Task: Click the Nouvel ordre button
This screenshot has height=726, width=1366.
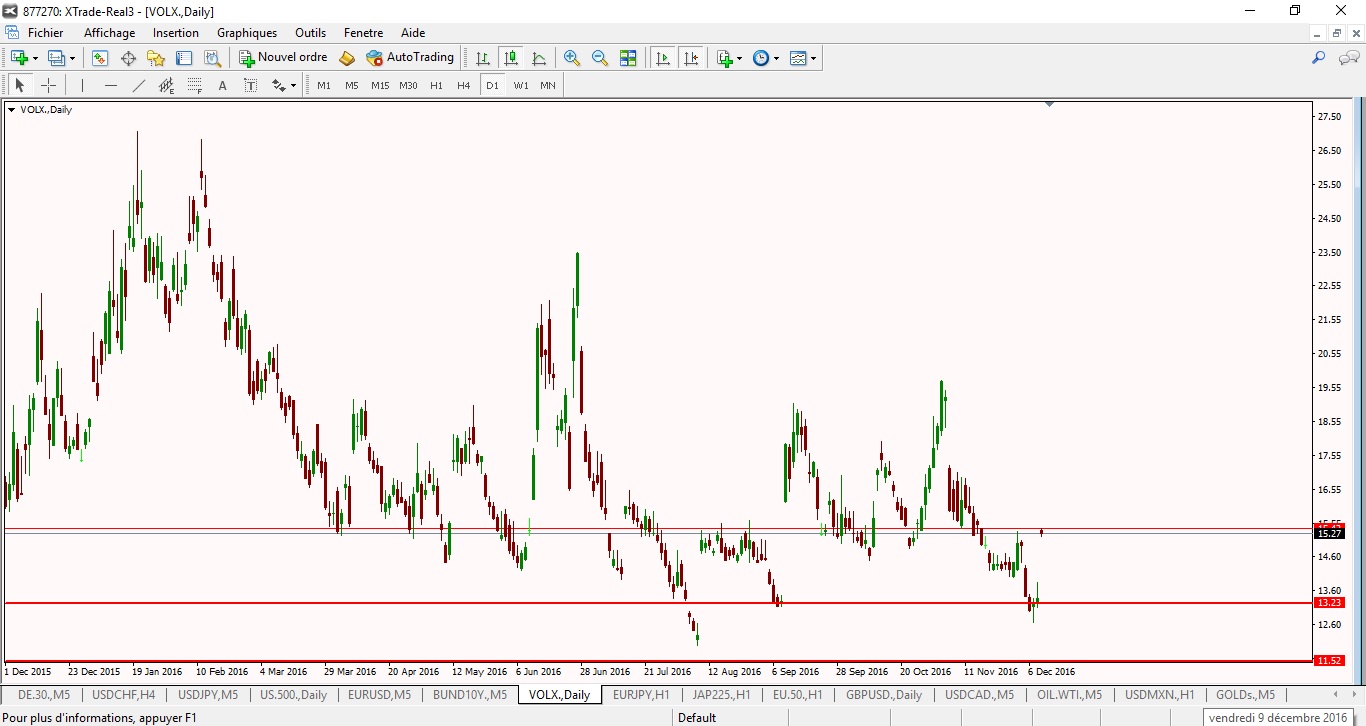Action: 283,58
